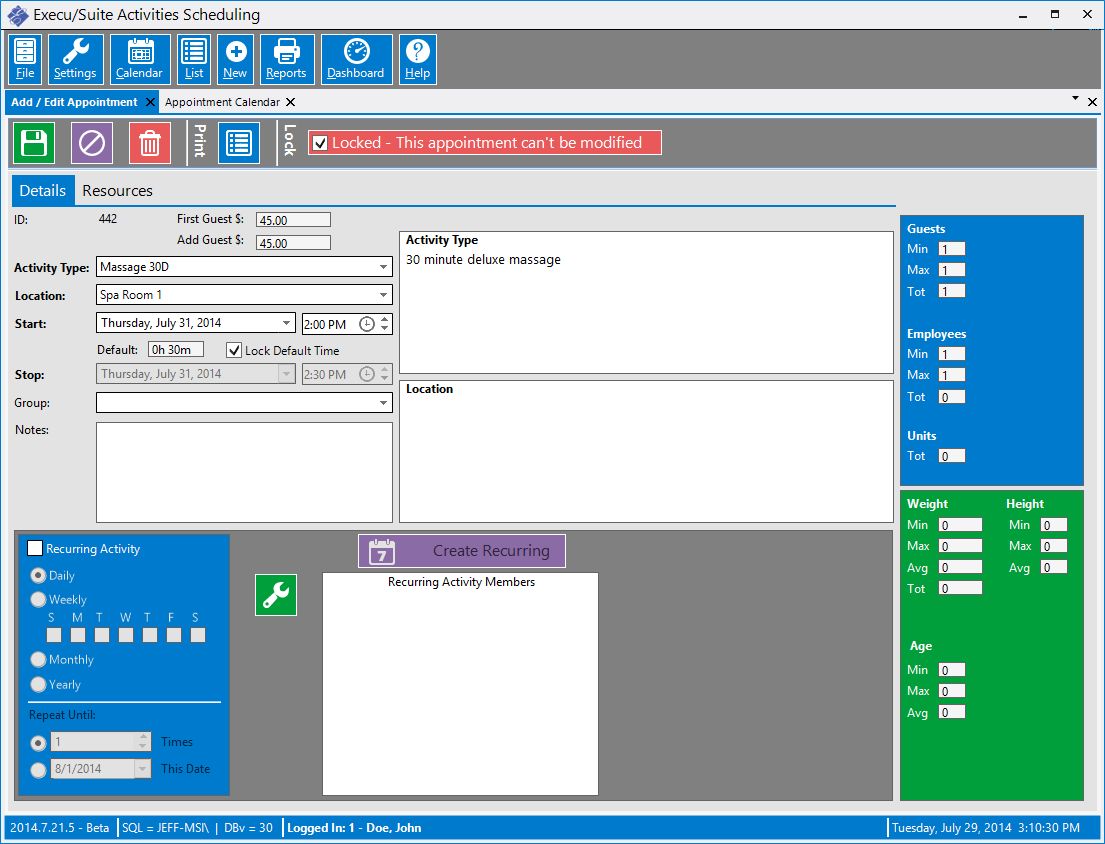Expand the Activity Type dropdown
Screen dimensions: 1105x844
point(383,267)
